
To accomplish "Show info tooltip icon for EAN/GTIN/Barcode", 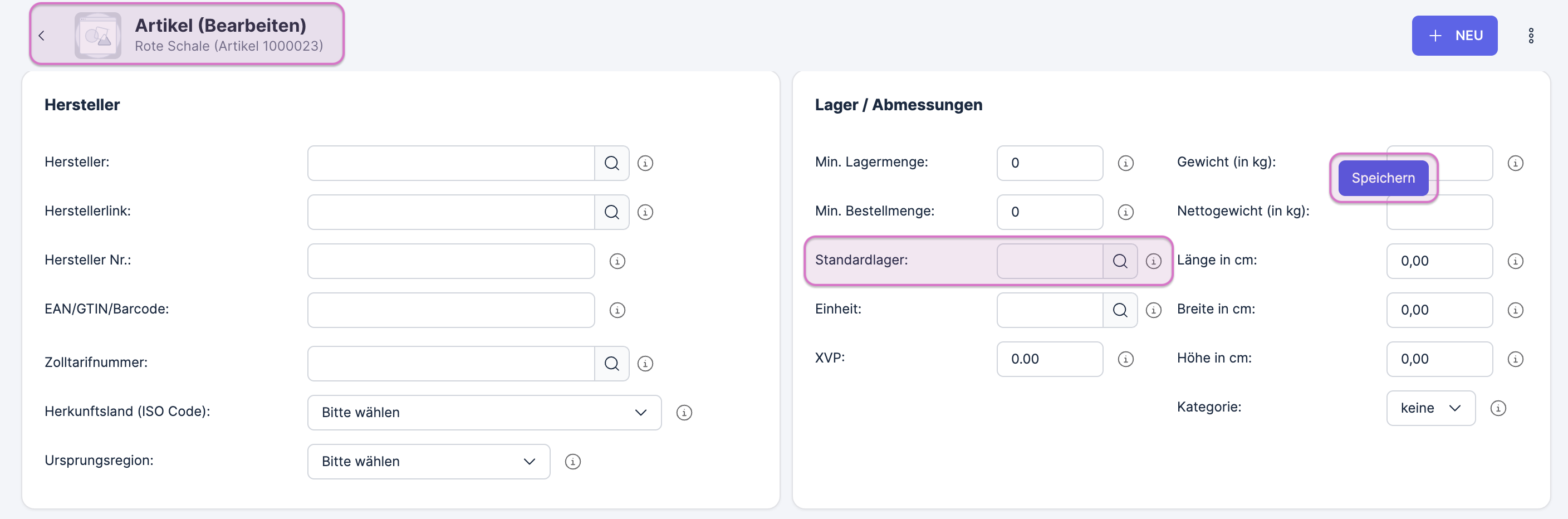I will (x=616, y=310).
